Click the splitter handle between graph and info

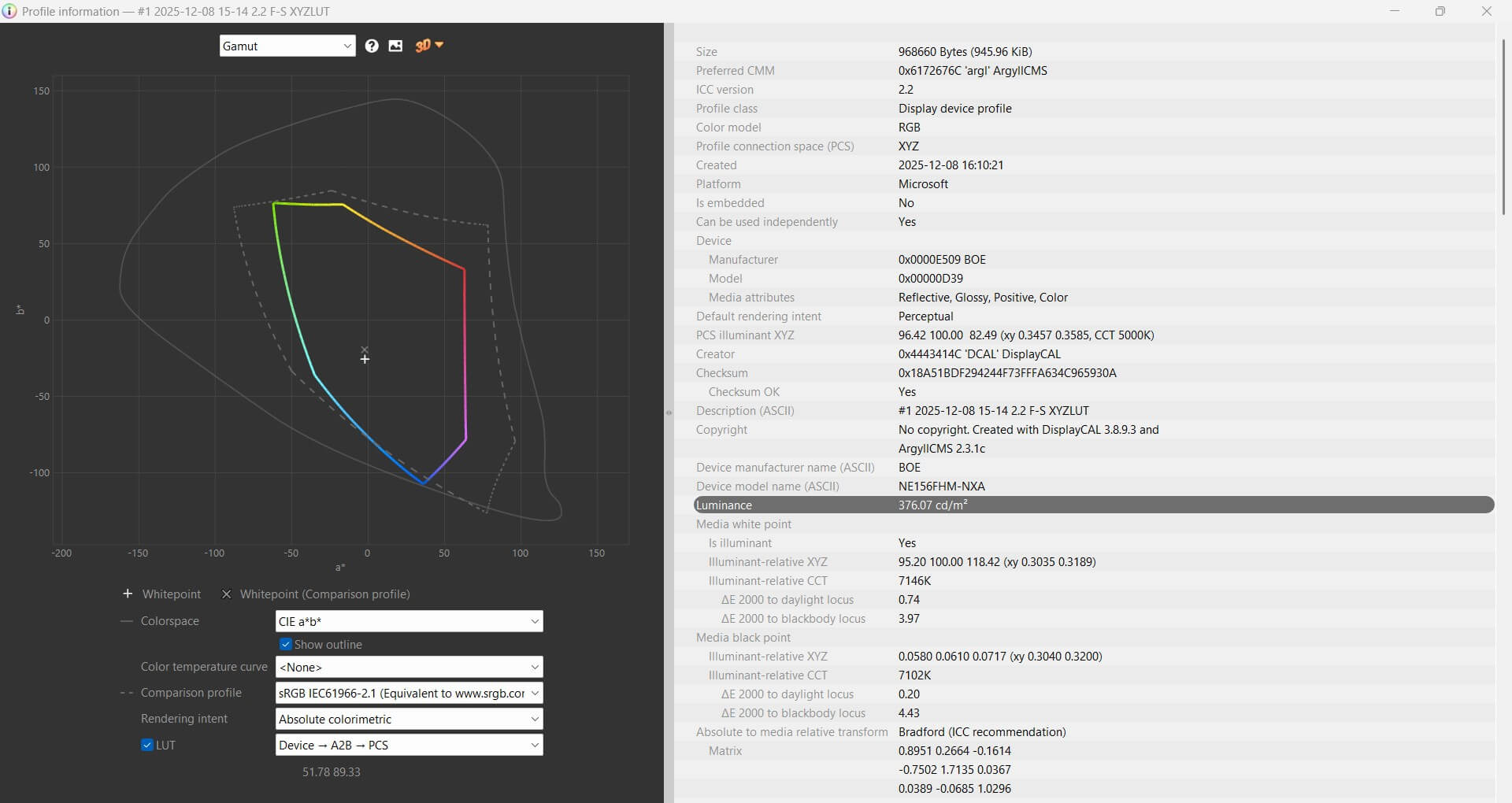[669, 413]
